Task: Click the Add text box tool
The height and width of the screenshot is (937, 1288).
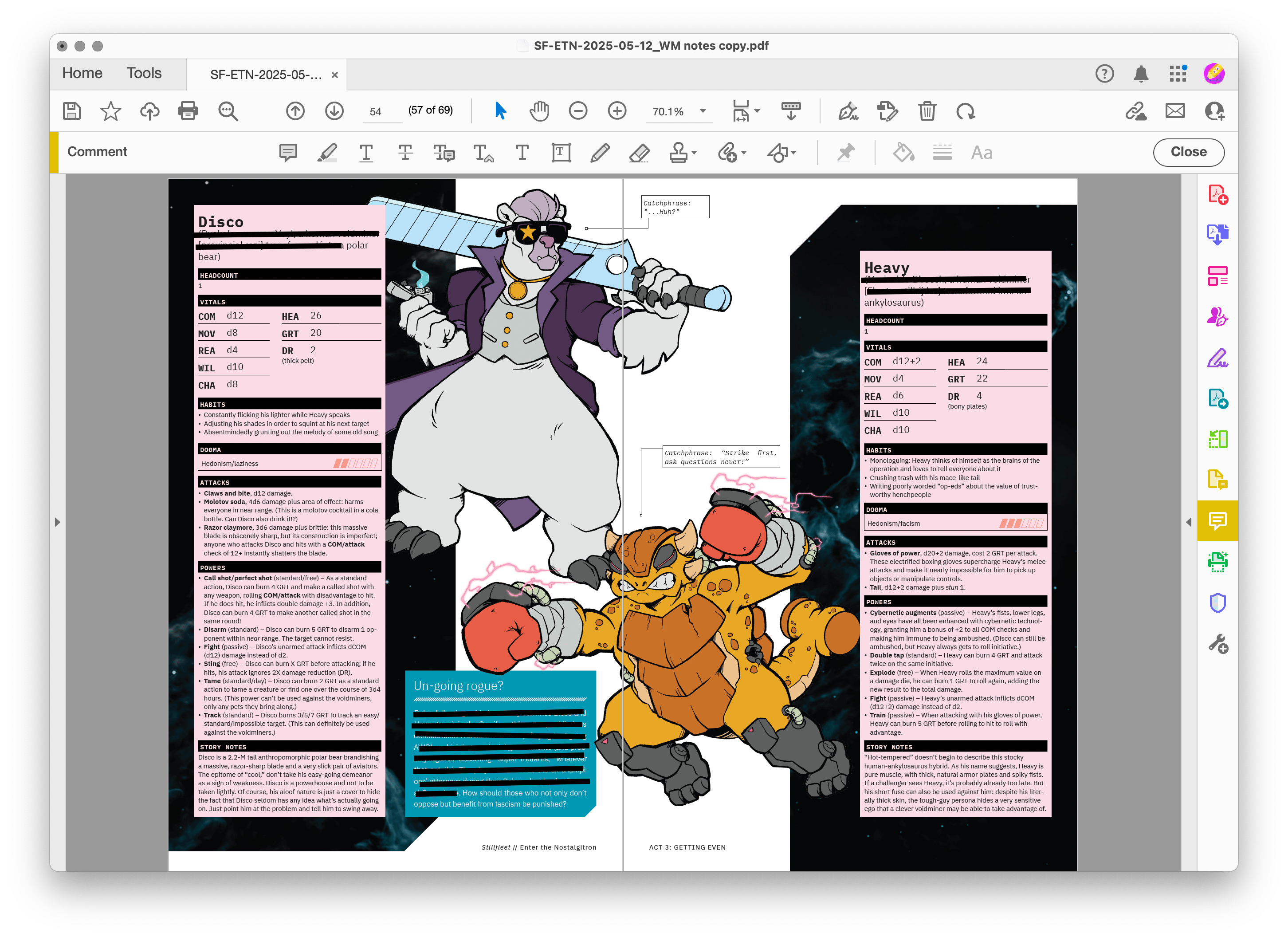Action: click(x=561, y=152)
